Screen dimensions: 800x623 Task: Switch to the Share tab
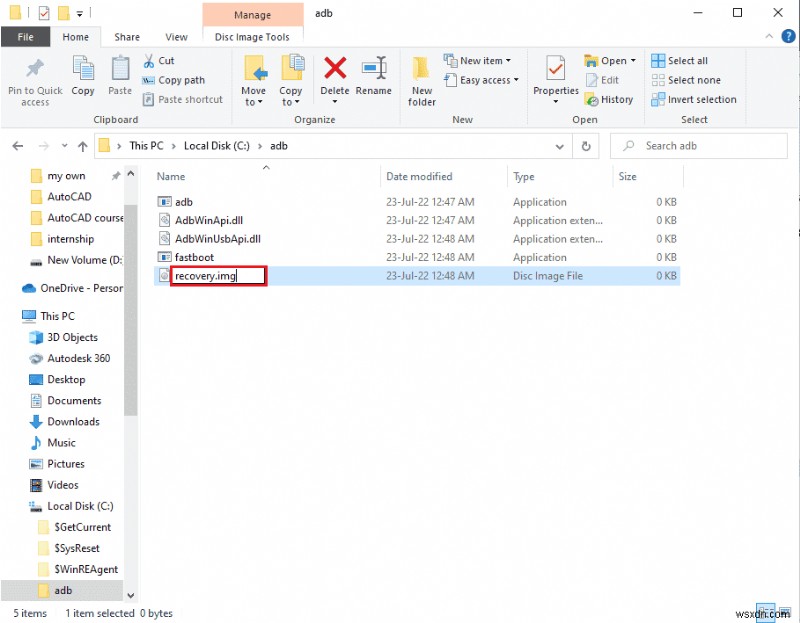126,36
